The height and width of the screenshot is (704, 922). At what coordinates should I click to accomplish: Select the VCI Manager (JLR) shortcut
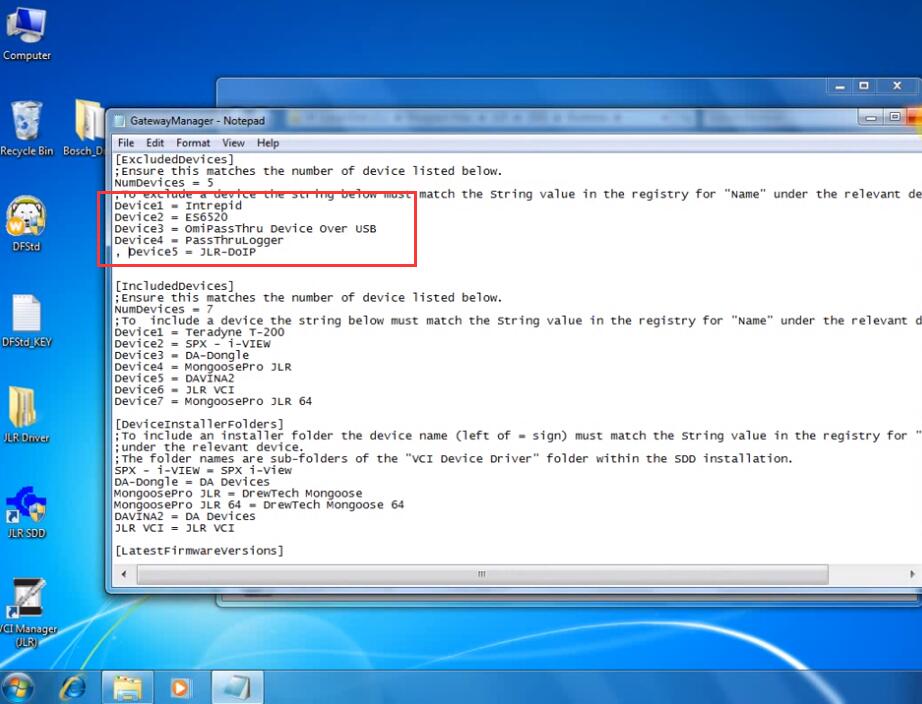click(27, 613)
